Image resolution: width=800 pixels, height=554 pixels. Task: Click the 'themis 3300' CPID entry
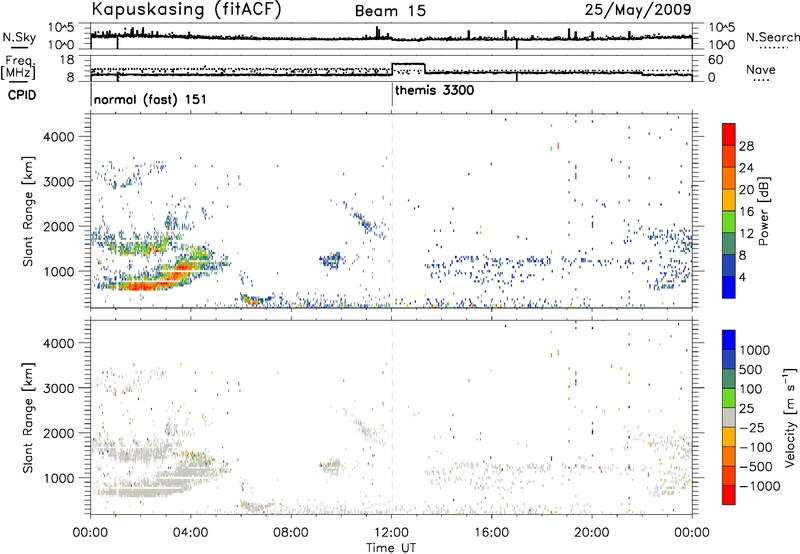(x=434, y=90)
